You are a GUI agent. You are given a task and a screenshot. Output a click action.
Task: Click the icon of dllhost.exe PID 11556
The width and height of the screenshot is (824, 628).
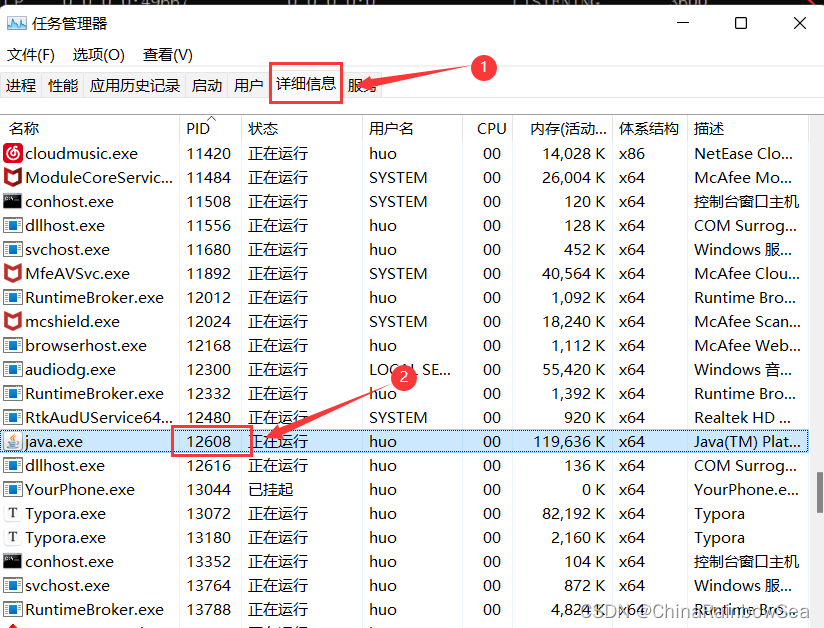(x=13, y=225)
